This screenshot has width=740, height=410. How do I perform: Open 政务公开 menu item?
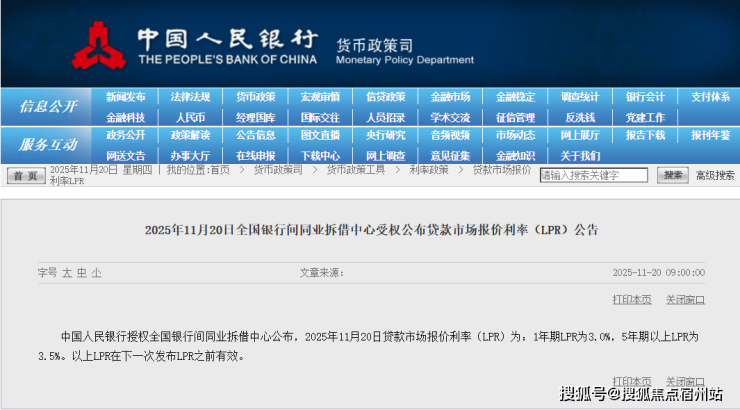pyautogui.click(x=126, y=135)
